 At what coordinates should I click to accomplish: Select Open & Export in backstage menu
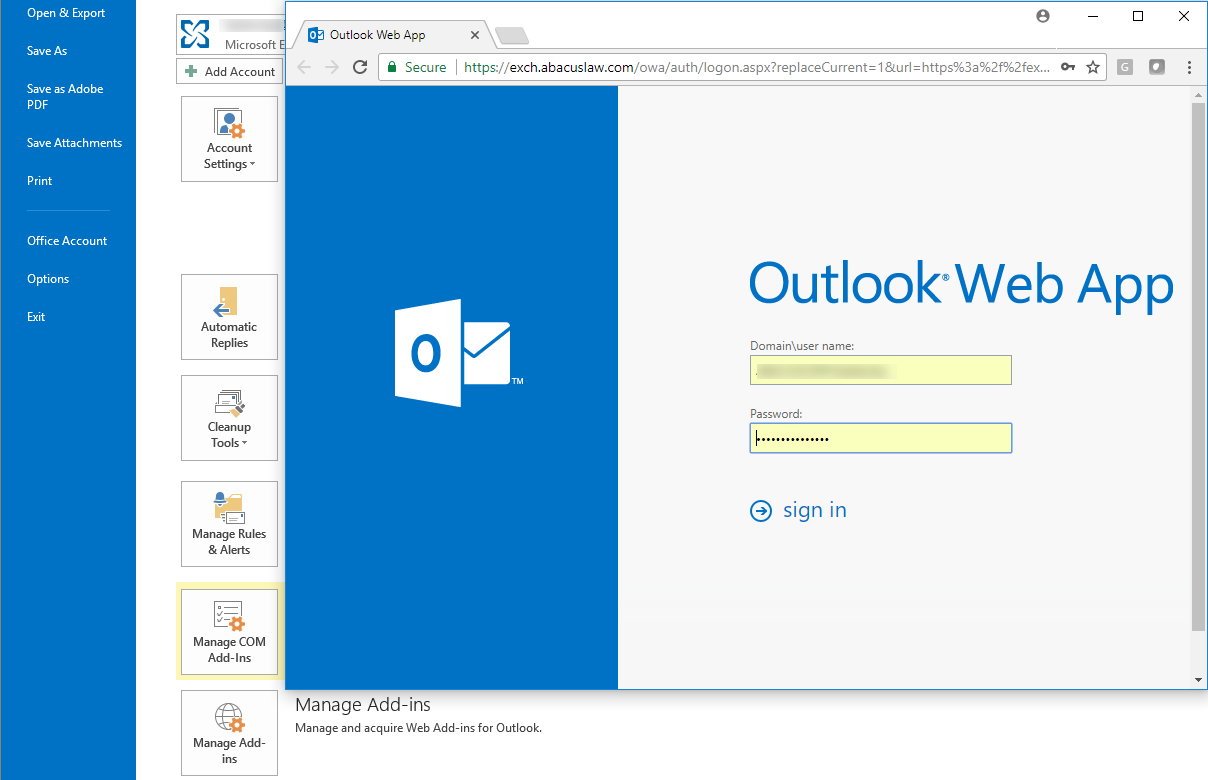(66, 13)
